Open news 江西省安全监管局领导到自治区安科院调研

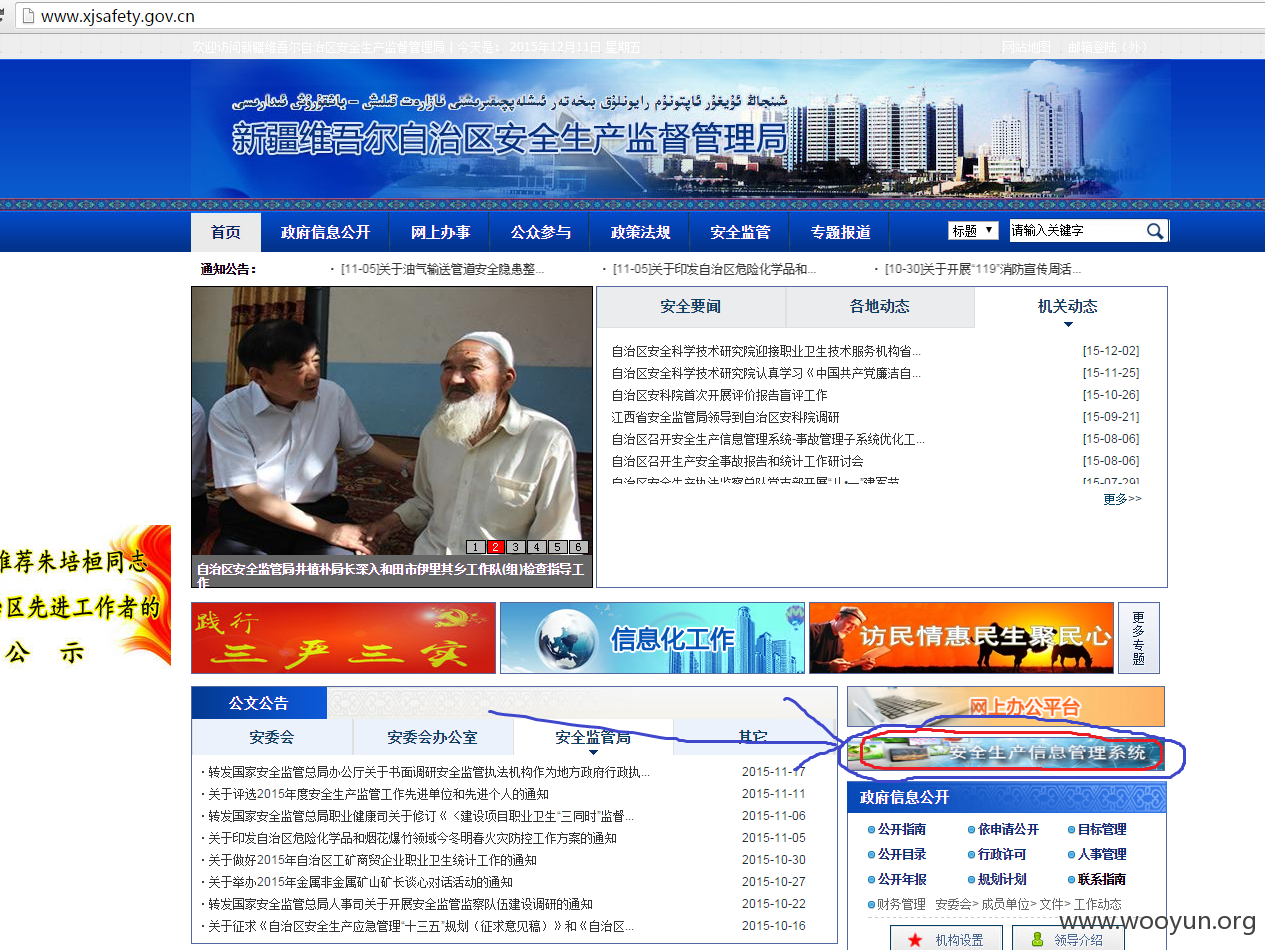[x=726, y=417]
